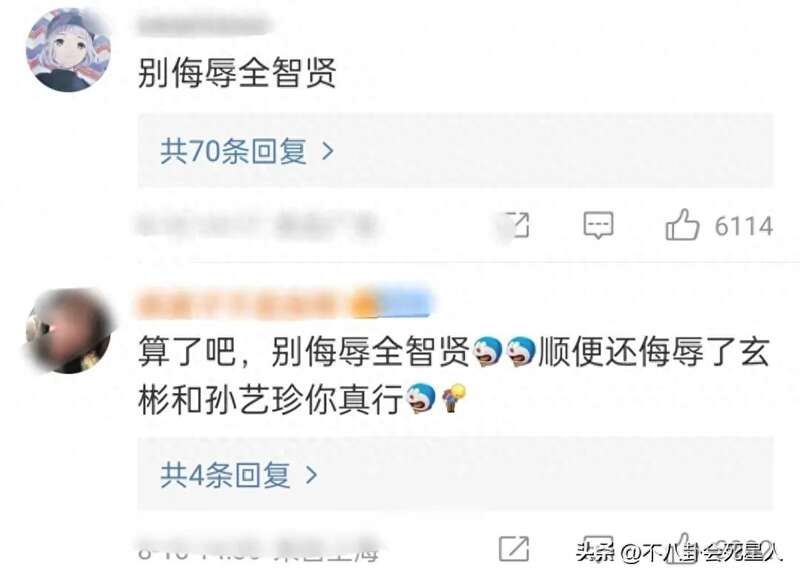Image resolution: width=800 pixels, height=579 pixels.
Task: Expand the chevron next to 共70条回复
Action: click(x=328, y=152)
